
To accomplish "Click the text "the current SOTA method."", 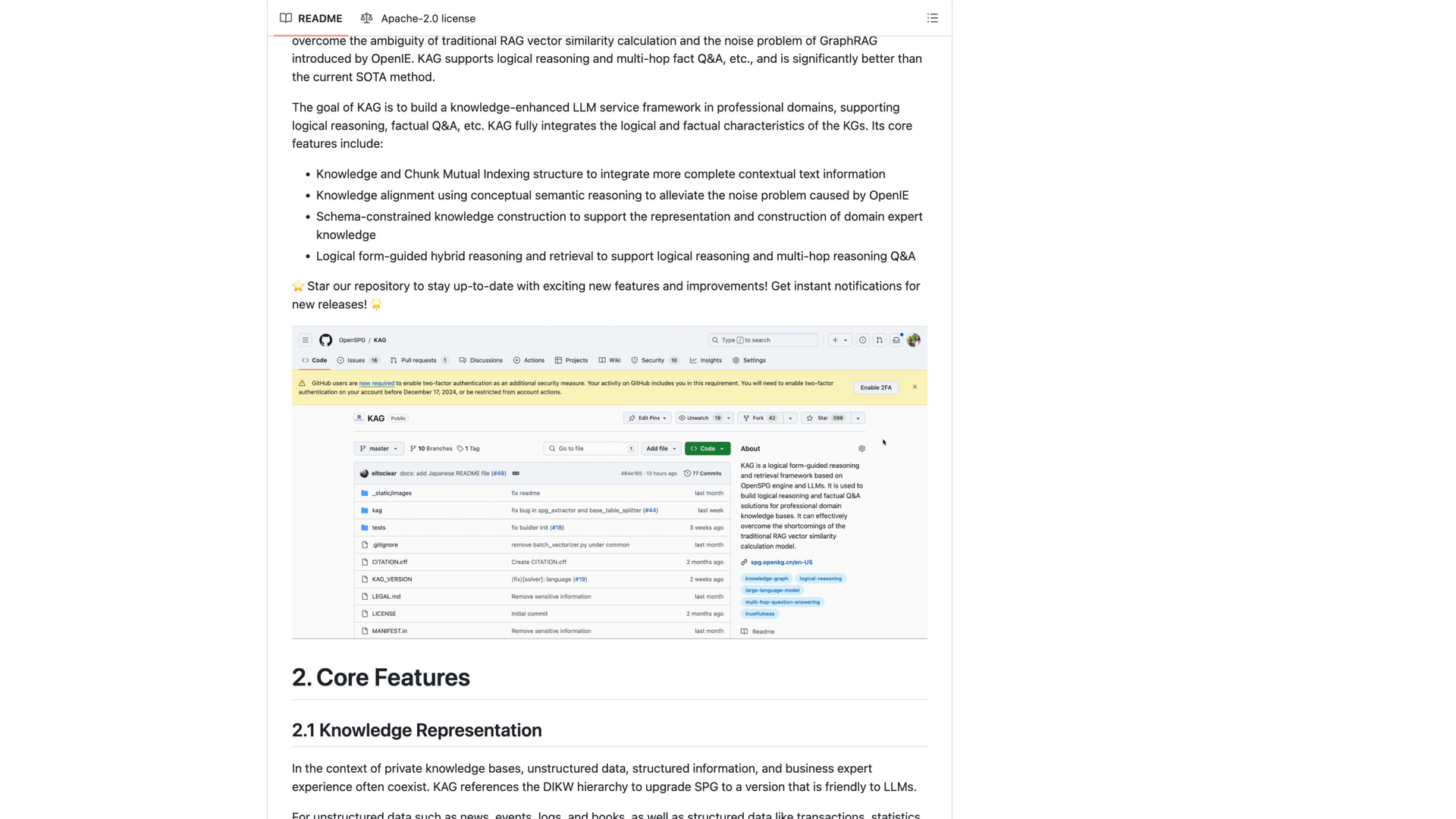I will [363, 77].
